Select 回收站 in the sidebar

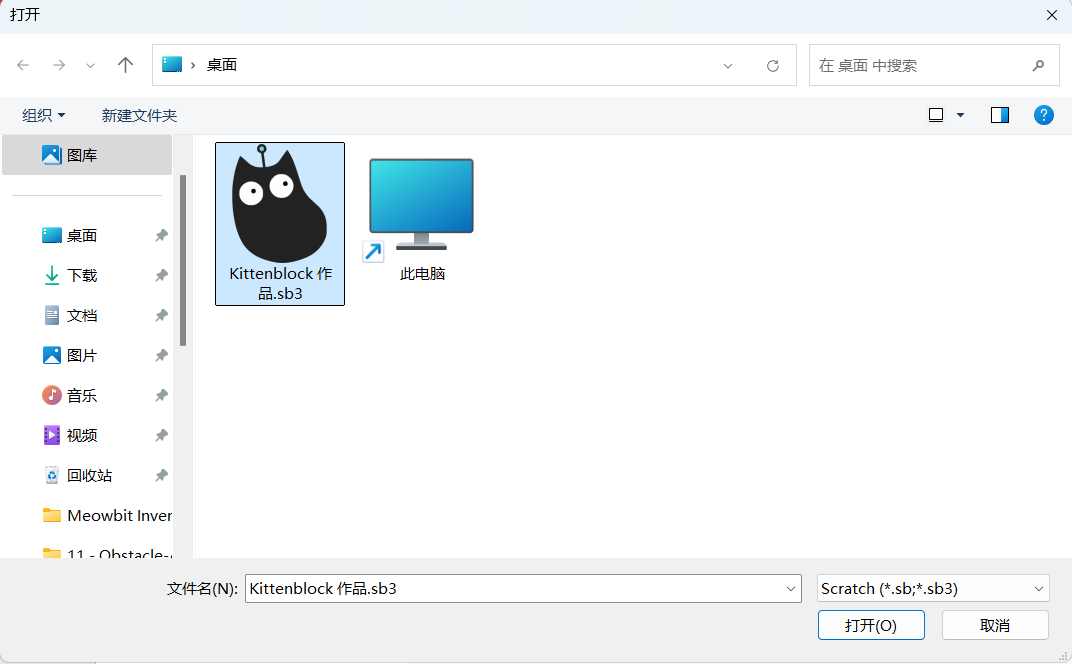pyautogui.click(x=90, y=475)
